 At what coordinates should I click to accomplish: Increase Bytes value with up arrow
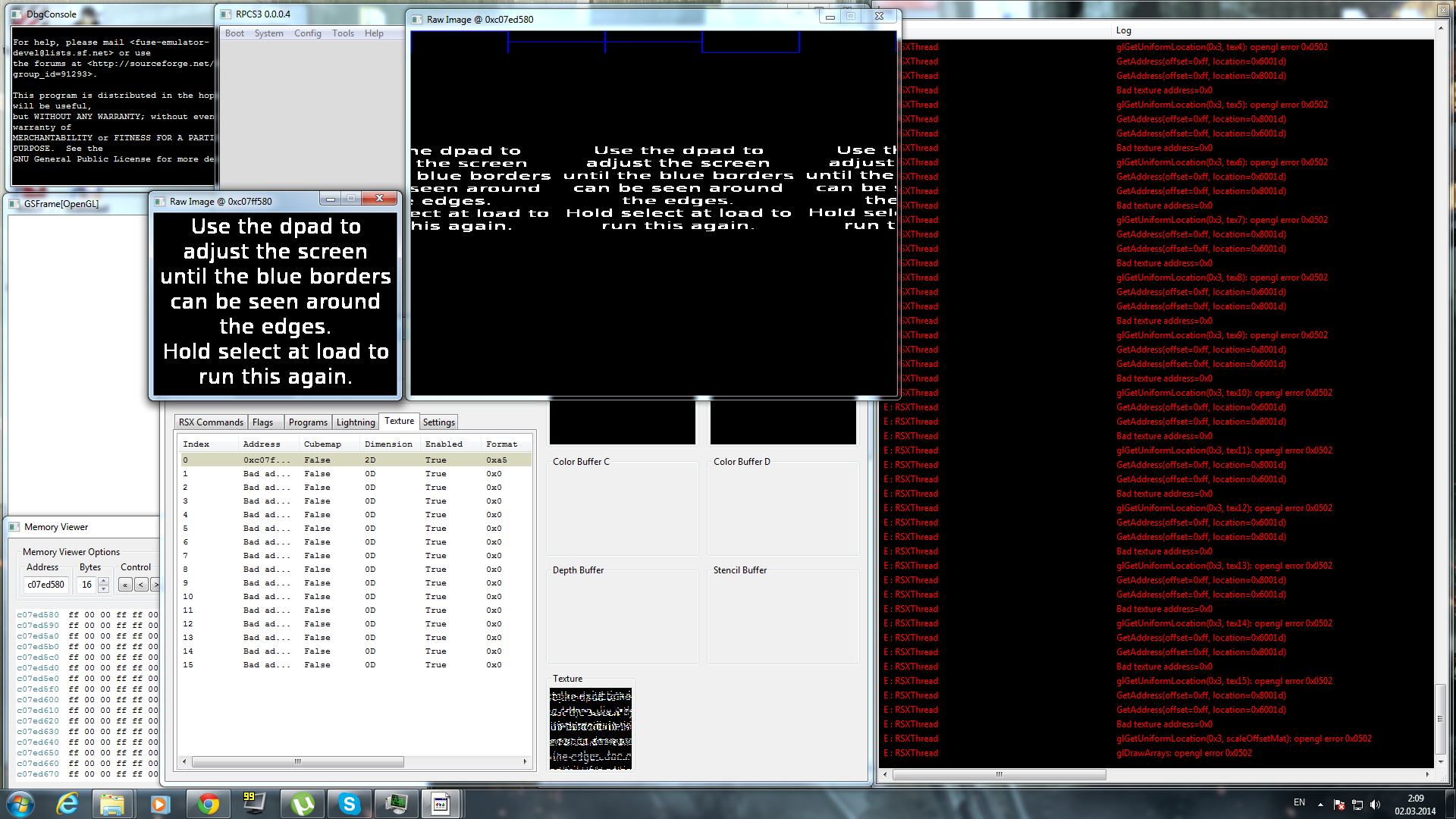pyautogui.click(x=104, y=581)
